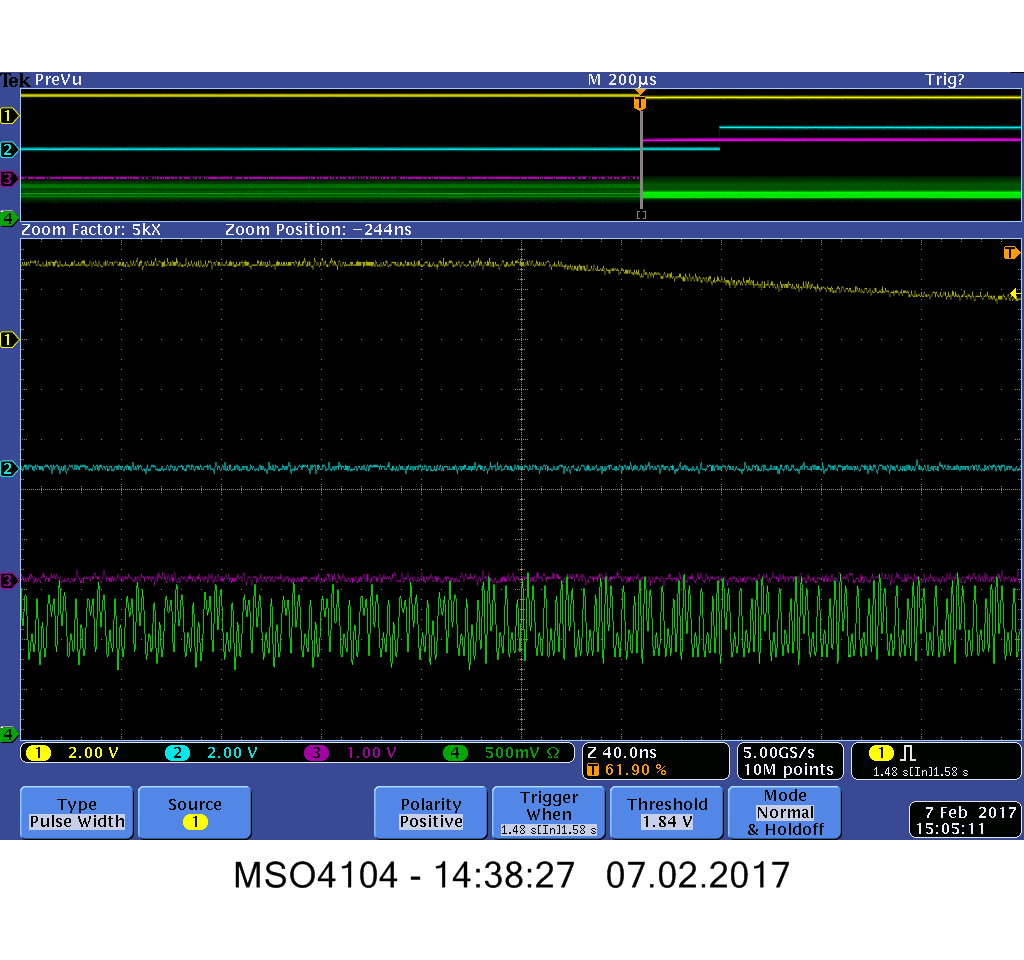Click the channel 3 magenta badge in readout bar
1024x960 pixels.
click(316, 752)
